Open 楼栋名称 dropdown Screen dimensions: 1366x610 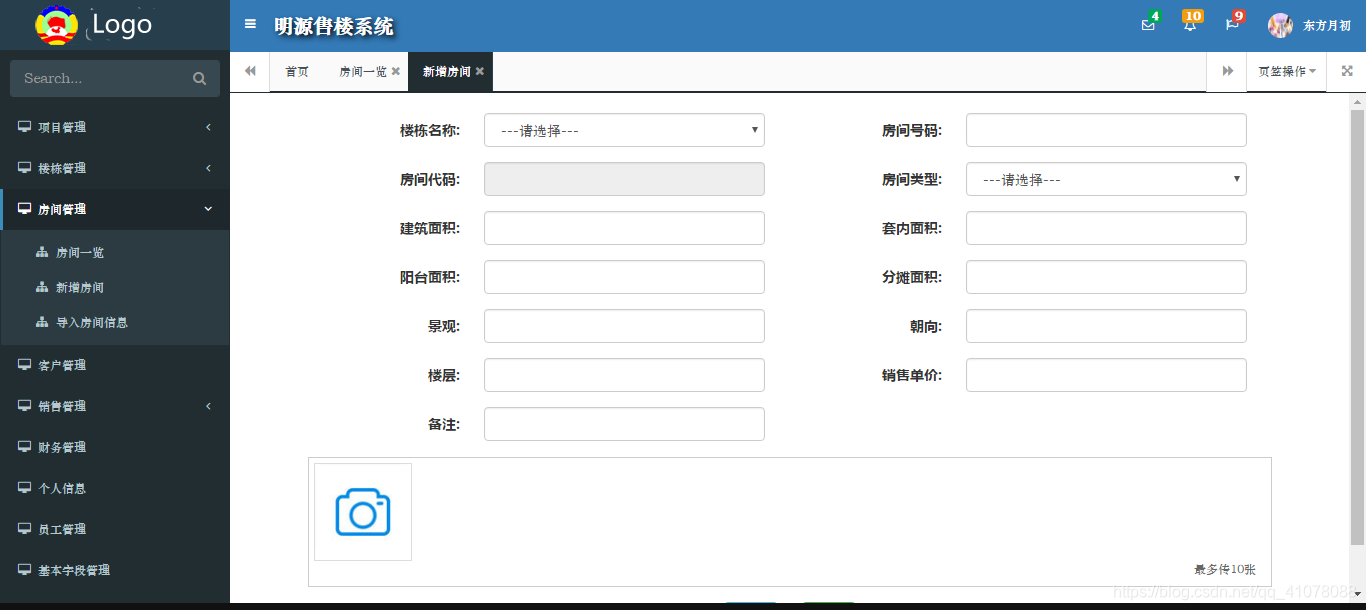(x=624, y=130)
